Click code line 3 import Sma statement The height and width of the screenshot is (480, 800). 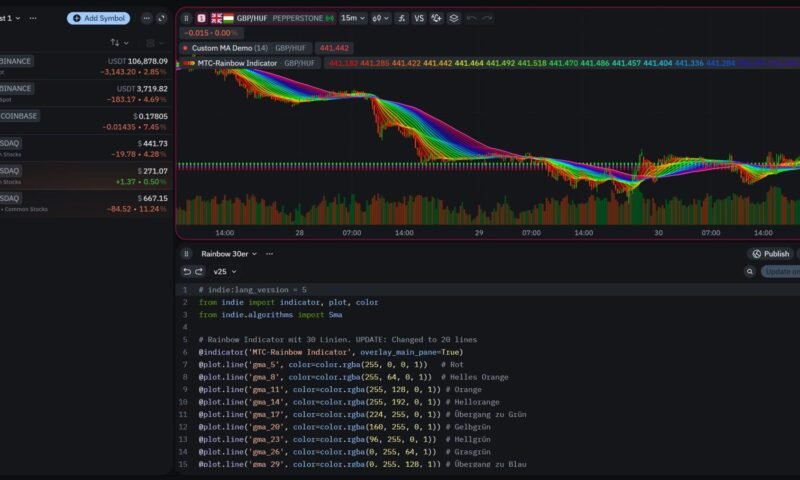(x=270, y=315)
